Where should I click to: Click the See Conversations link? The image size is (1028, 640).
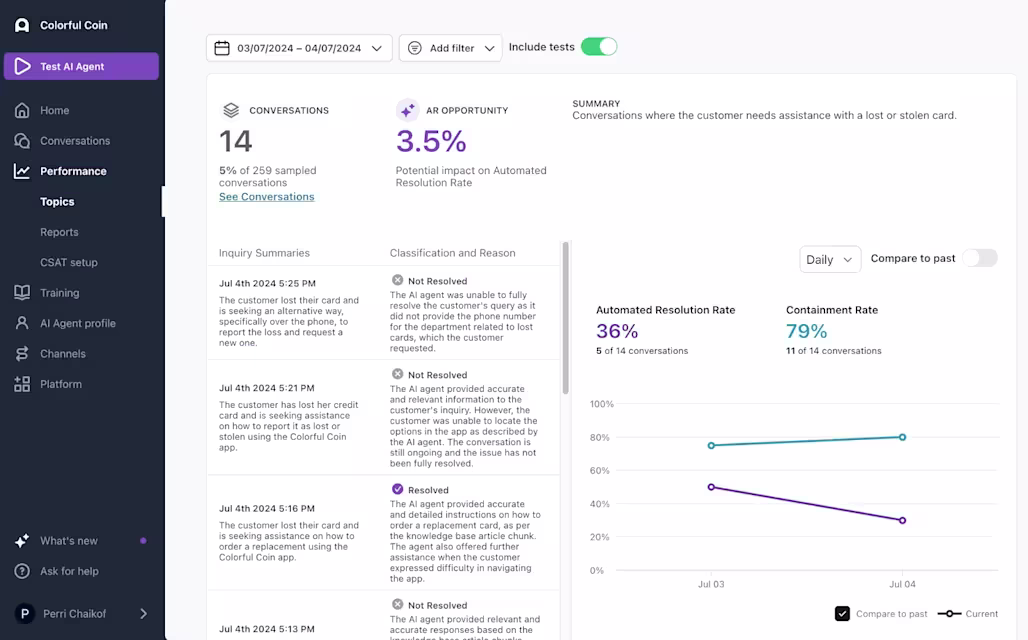[267, 197]
